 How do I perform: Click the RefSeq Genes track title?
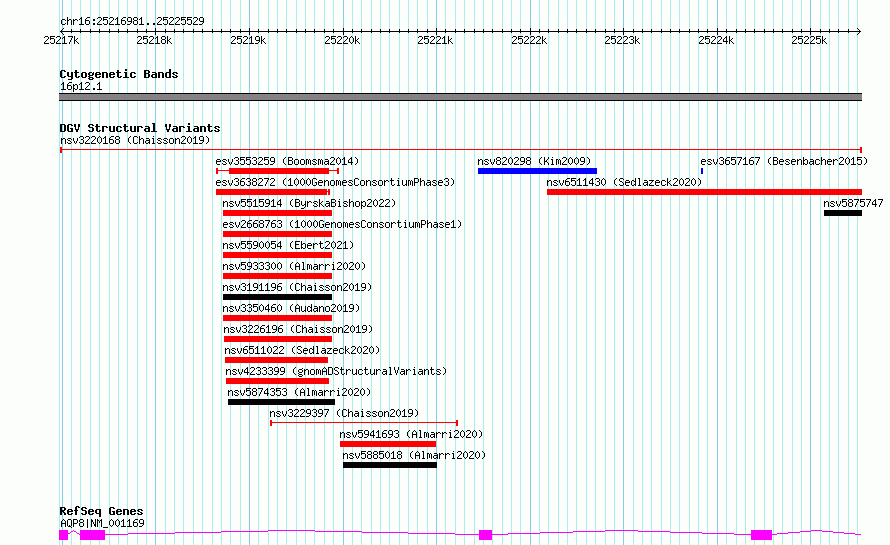point(101,511)
